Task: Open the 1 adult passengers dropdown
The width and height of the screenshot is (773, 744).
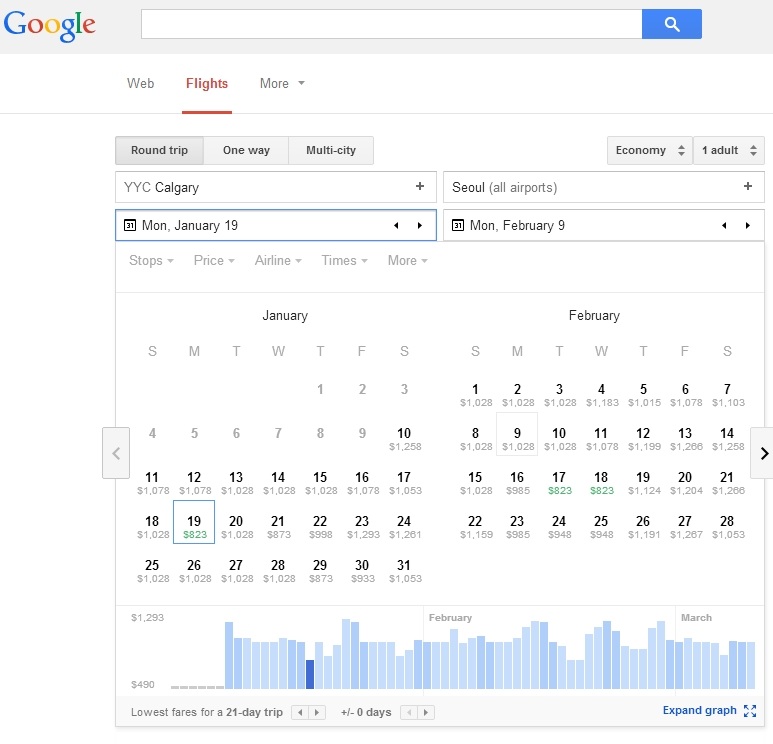Action: (728, 151)
